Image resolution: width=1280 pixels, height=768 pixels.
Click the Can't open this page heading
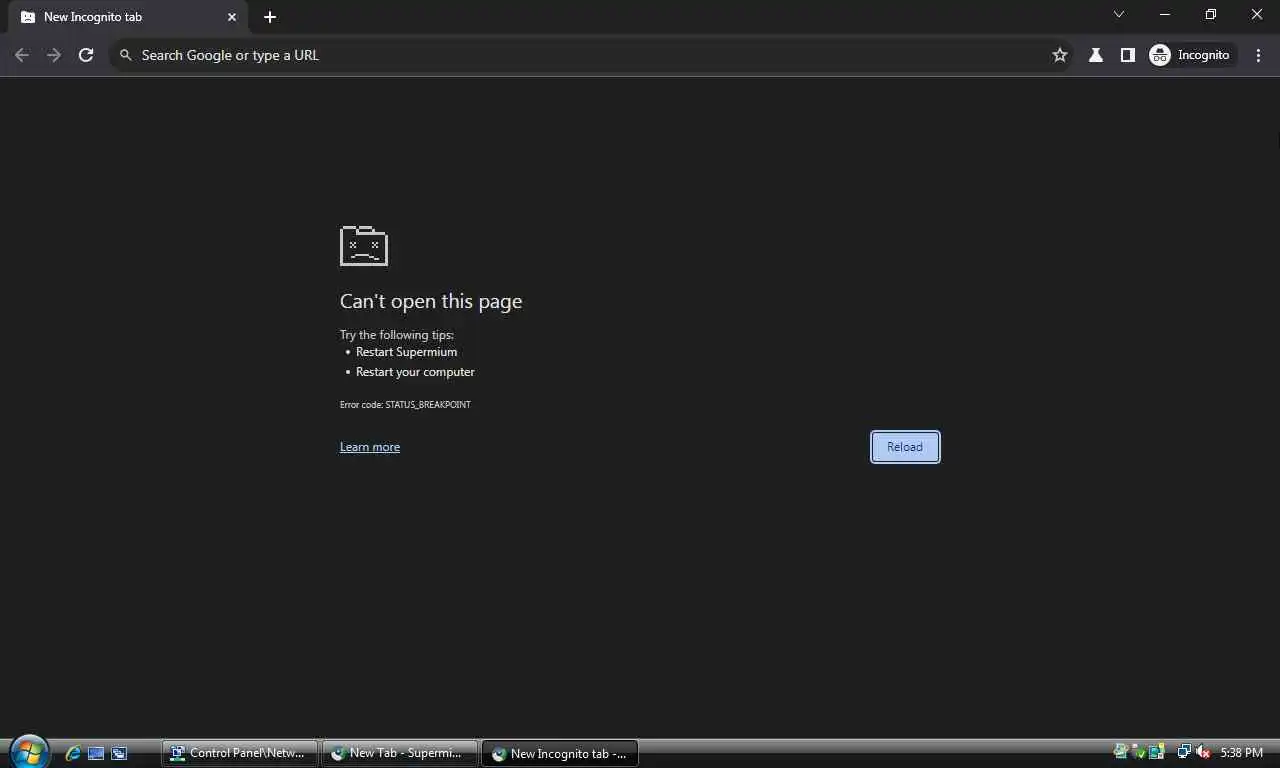431,301
